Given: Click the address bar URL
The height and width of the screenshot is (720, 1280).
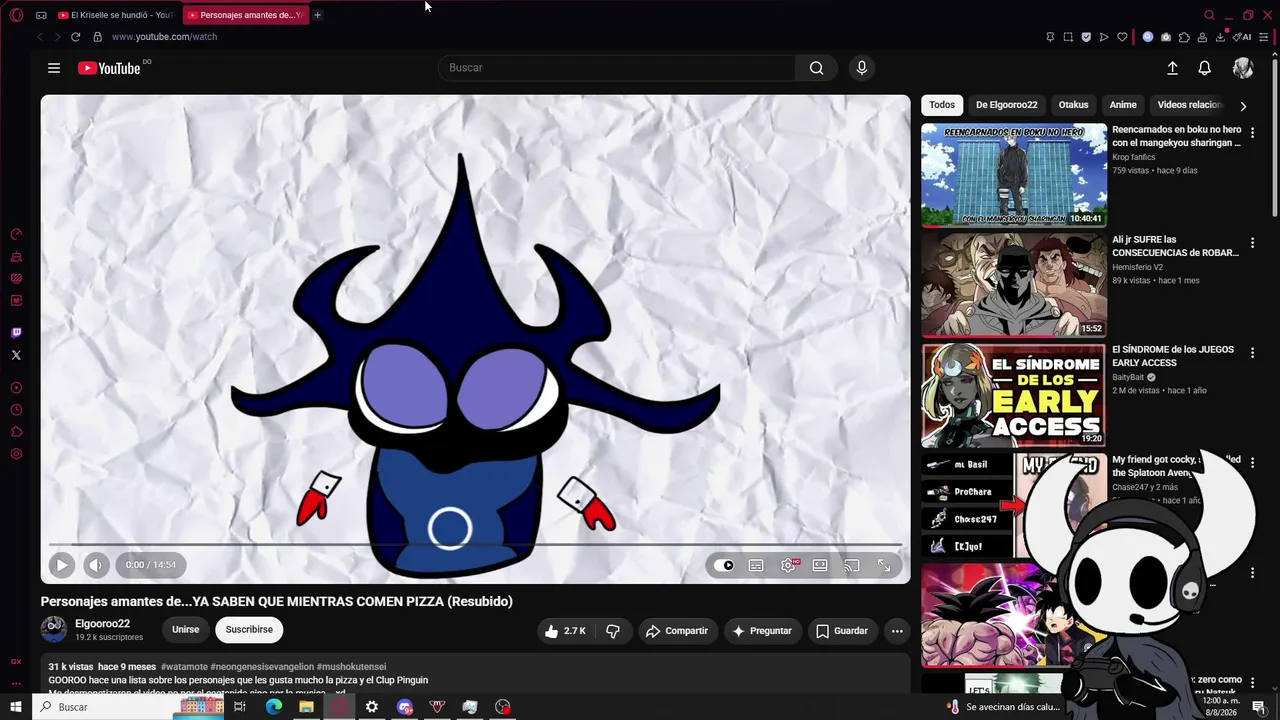Looking at the screenshot, I should (164, 37).
